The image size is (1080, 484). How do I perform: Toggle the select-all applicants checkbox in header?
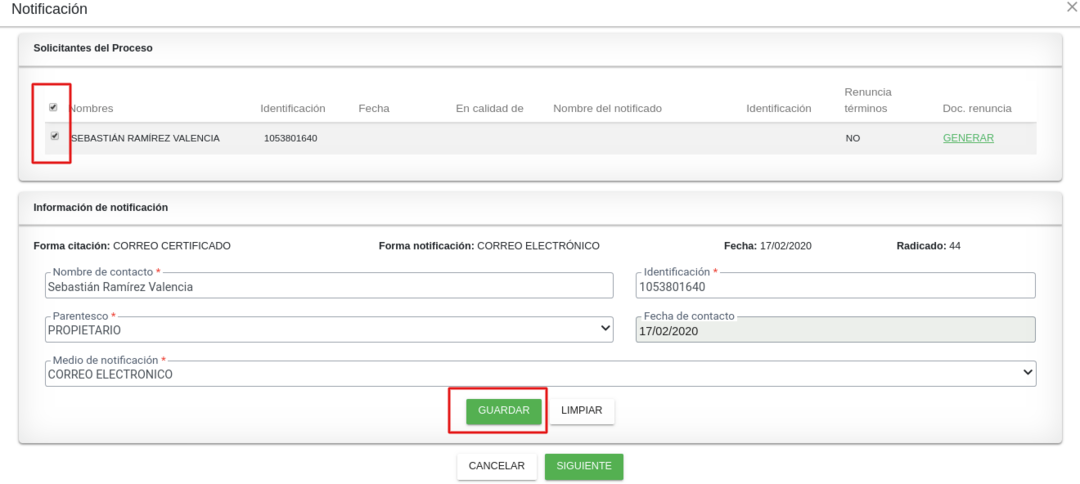[x=53, y=107]
